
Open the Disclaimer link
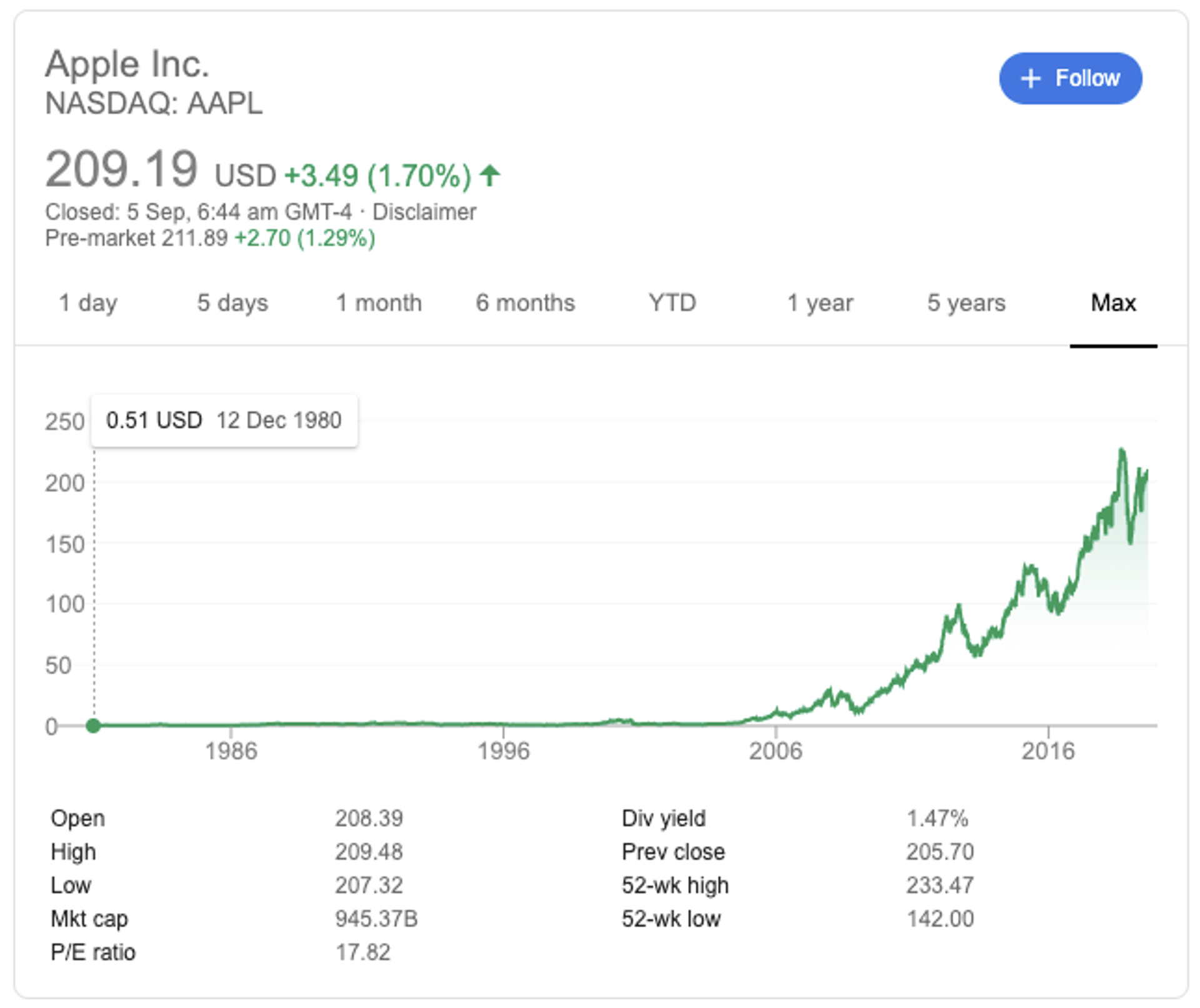(x=424, y=212)
